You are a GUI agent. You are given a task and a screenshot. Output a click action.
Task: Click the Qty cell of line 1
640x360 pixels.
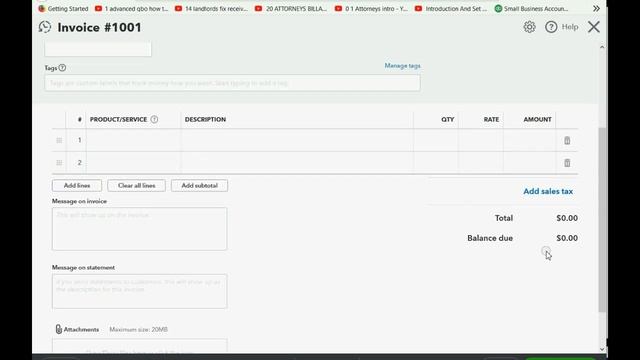coord(436,140)
